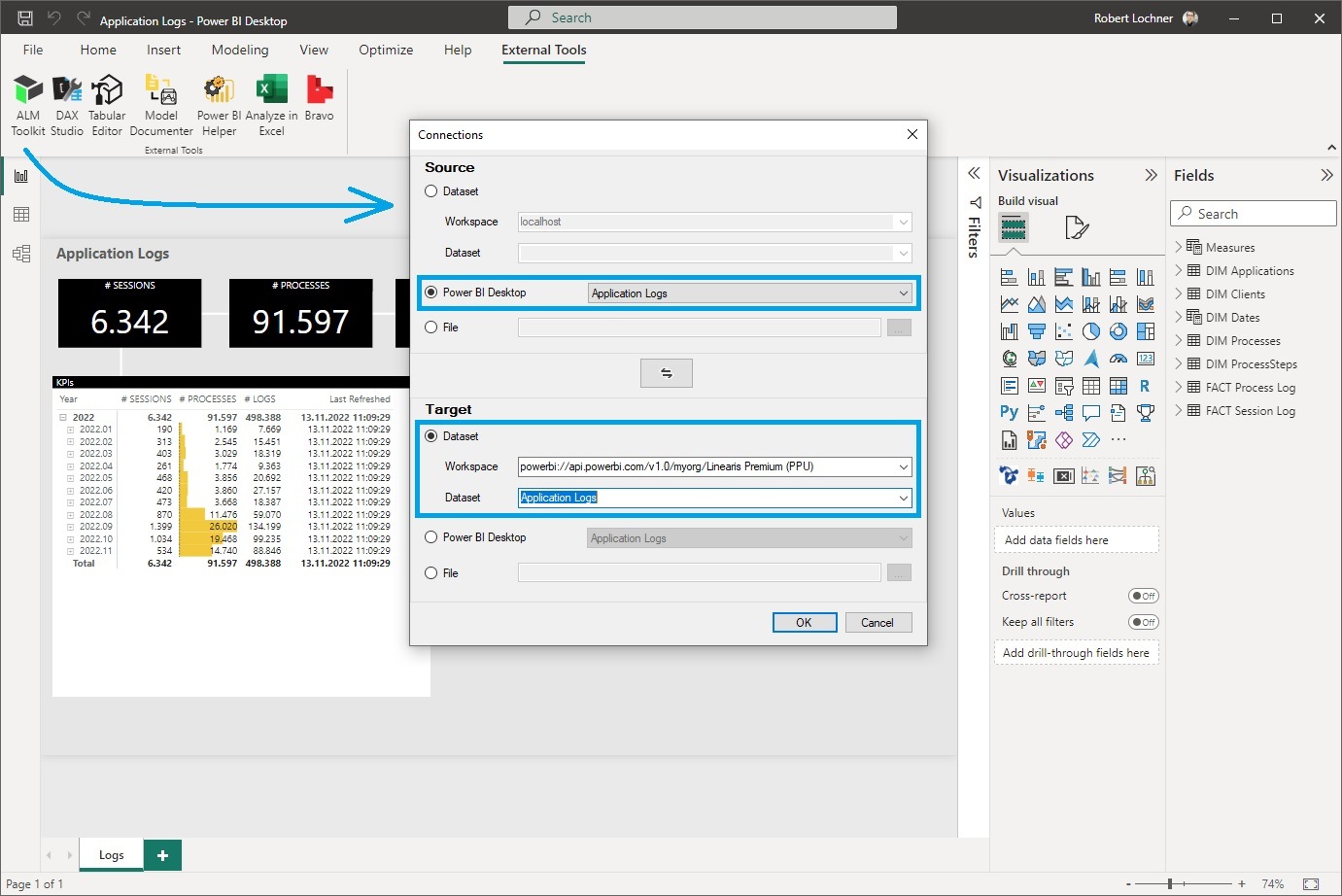
Task: Open the source Application Logs dropdown
Action: tap(904, 293)
